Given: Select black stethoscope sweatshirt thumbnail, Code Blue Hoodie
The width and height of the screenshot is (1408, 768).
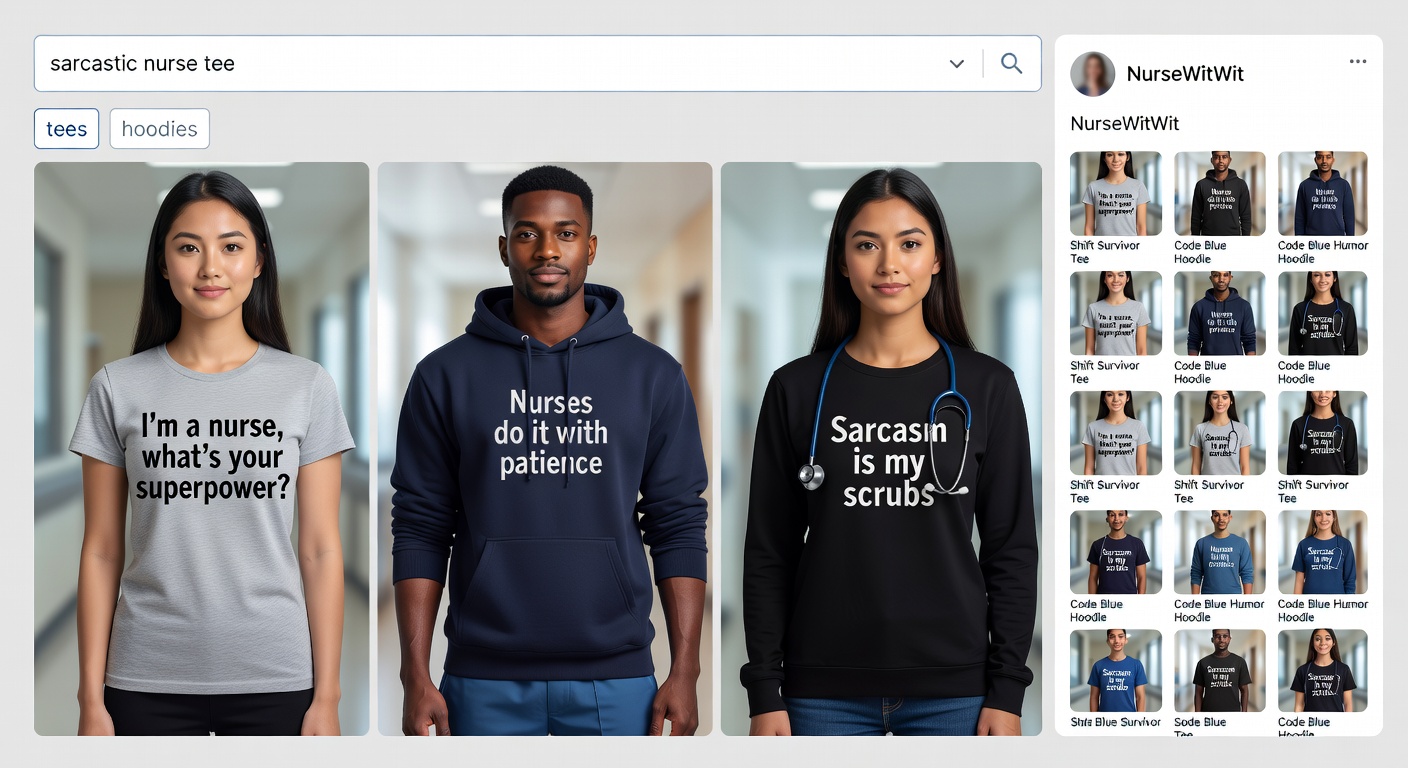Looking at the screenshot, I should (x=1323, y=313).
